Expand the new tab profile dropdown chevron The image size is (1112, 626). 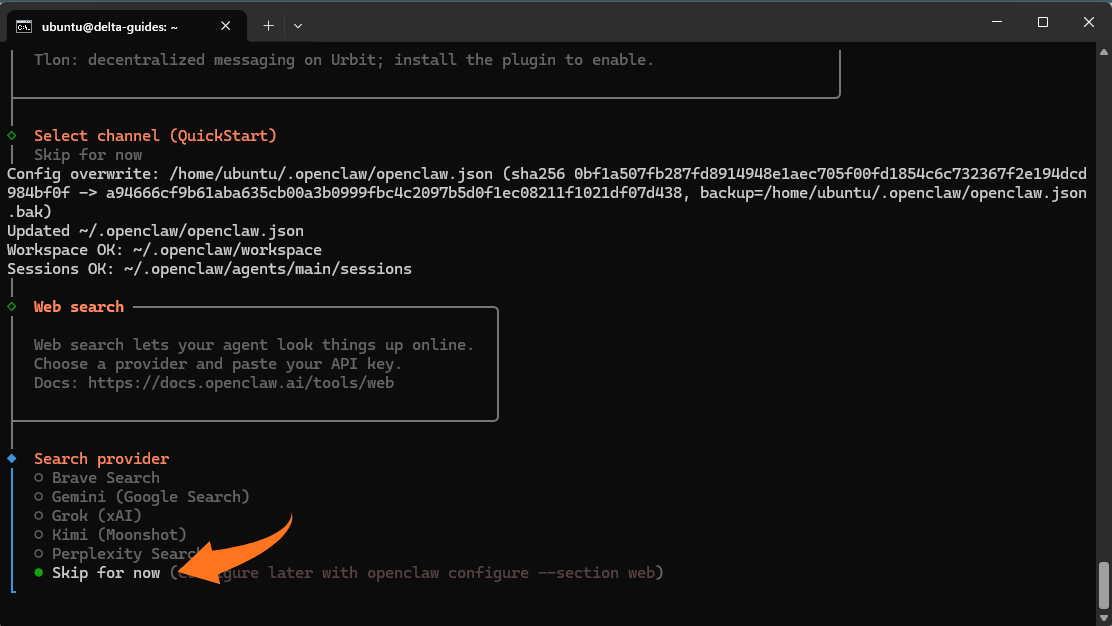coord(298,25)
